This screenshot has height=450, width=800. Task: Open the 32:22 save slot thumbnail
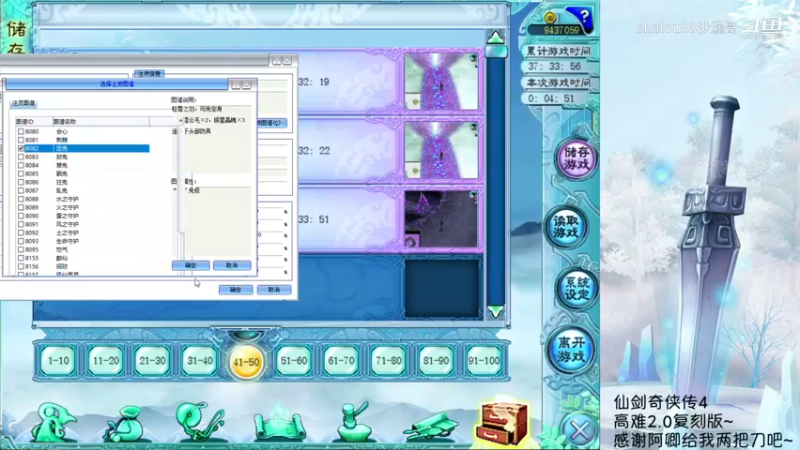coord(441,150)
